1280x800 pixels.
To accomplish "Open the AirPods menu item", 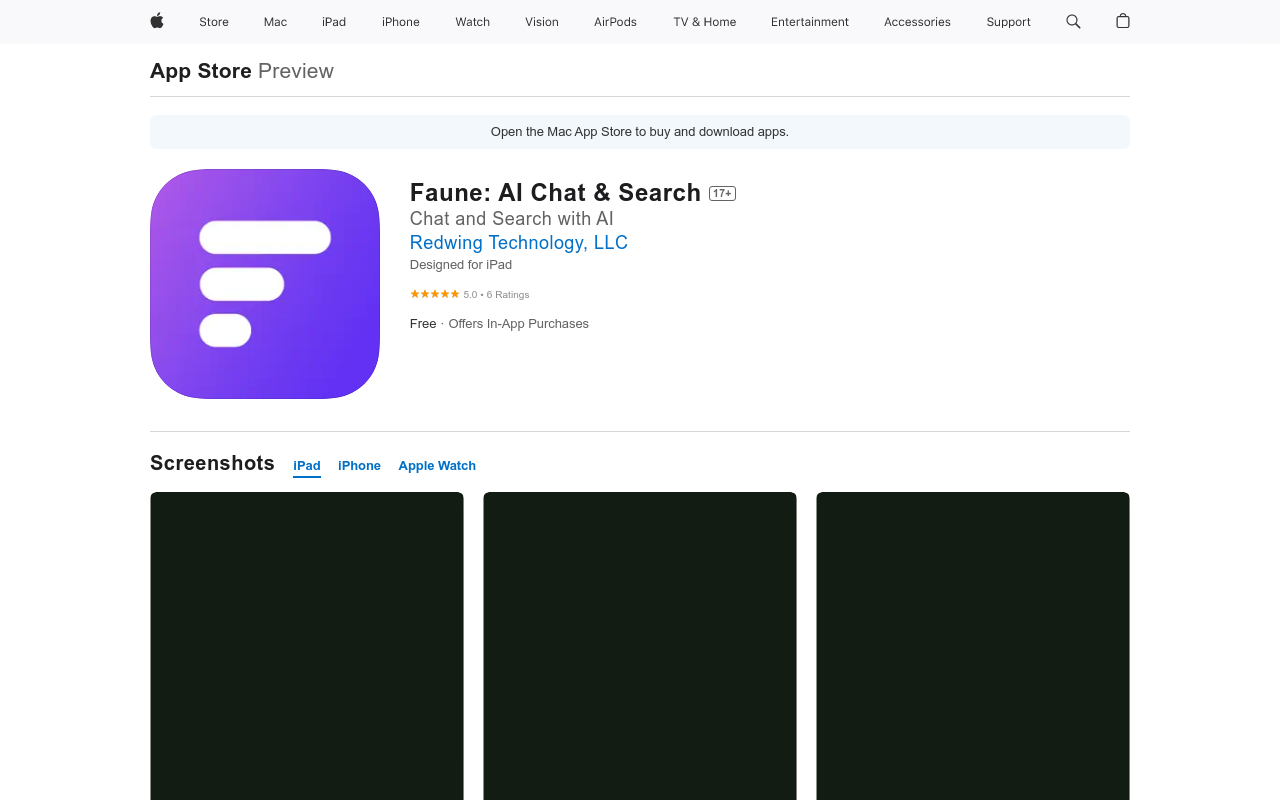I will click(x=615, y=22).
